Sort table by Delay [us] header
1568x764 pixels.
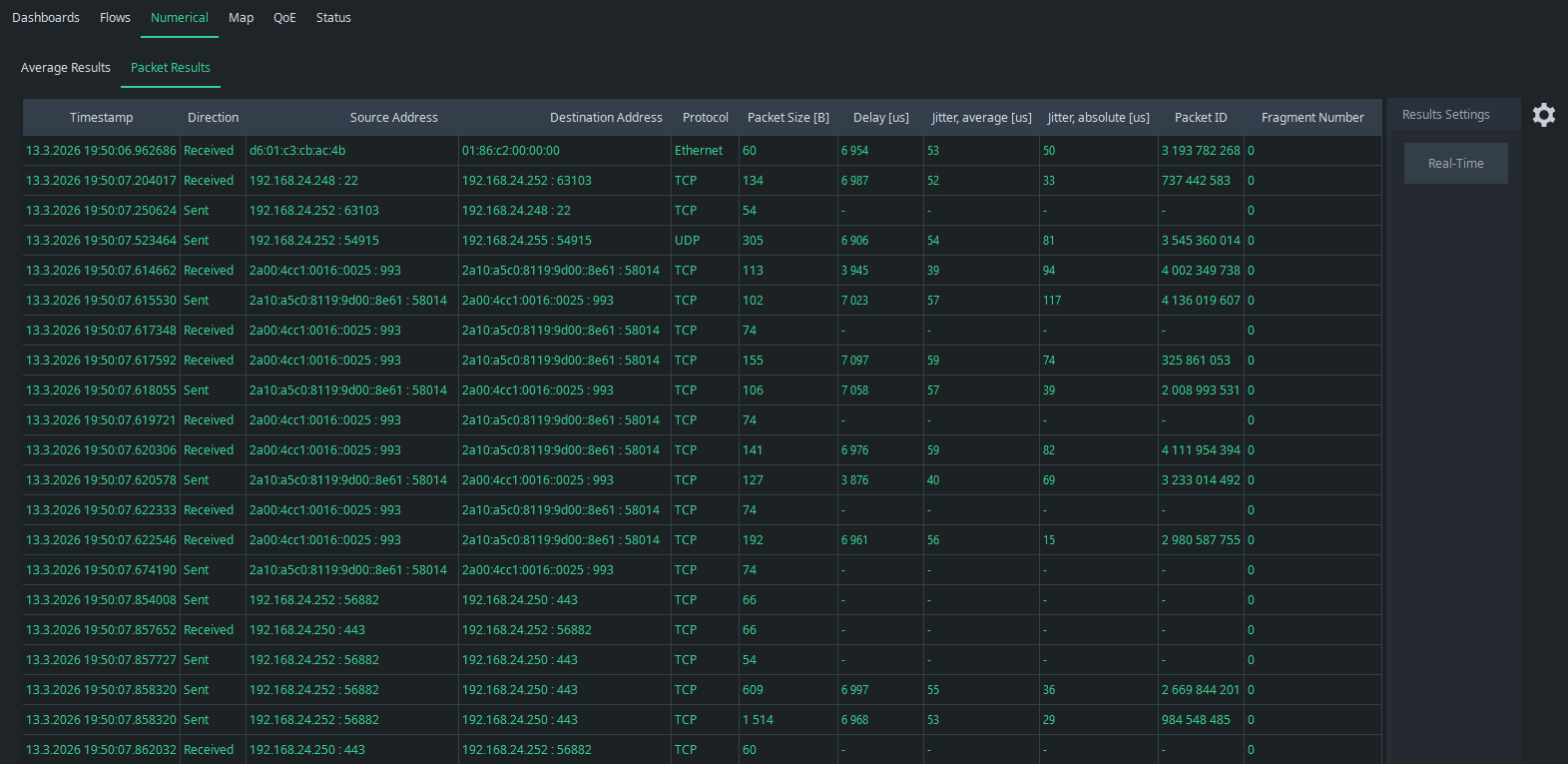pos(880,118)
